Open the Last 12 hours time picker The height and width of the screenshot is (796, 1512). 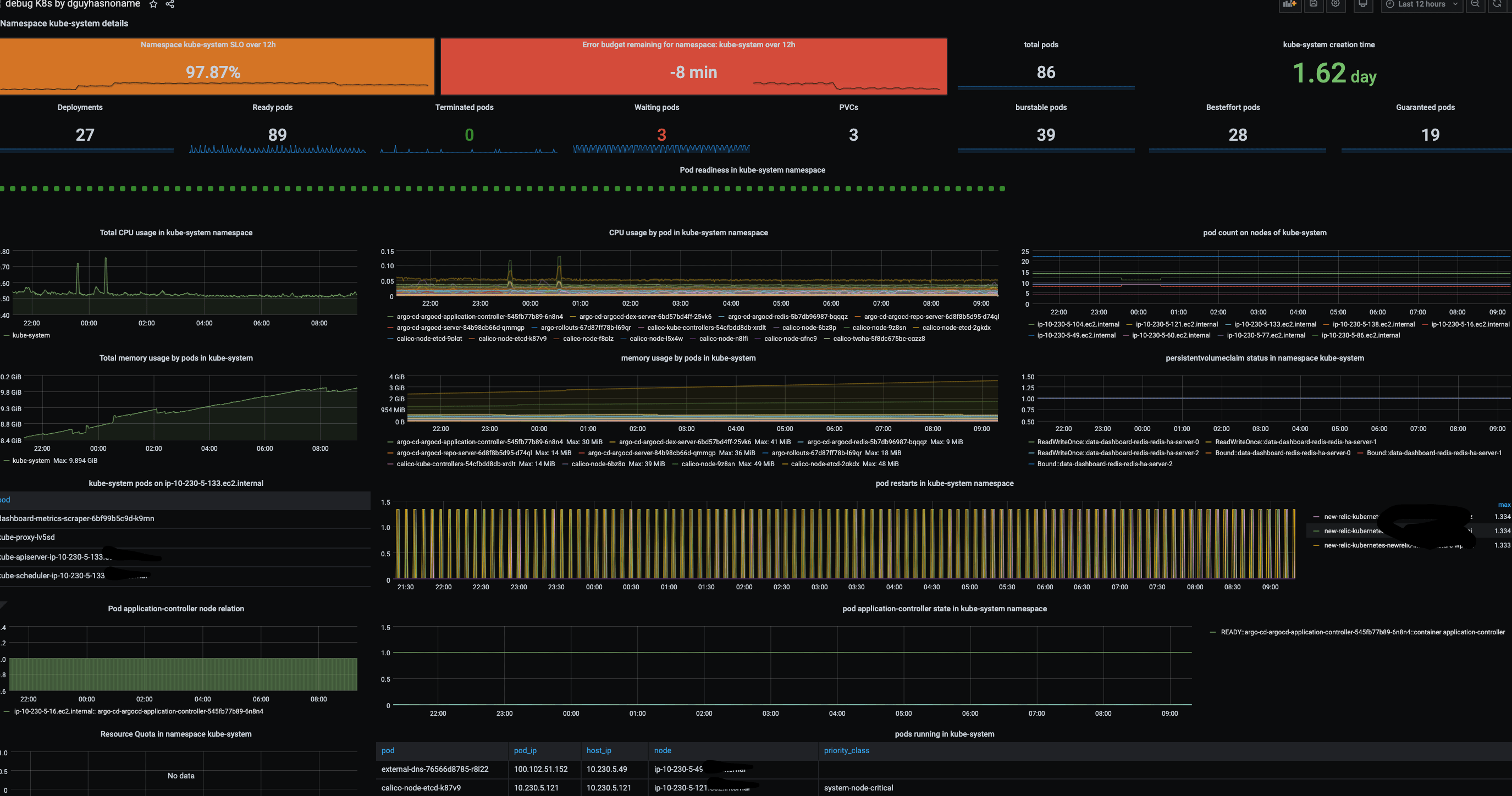pos(1422,5)
